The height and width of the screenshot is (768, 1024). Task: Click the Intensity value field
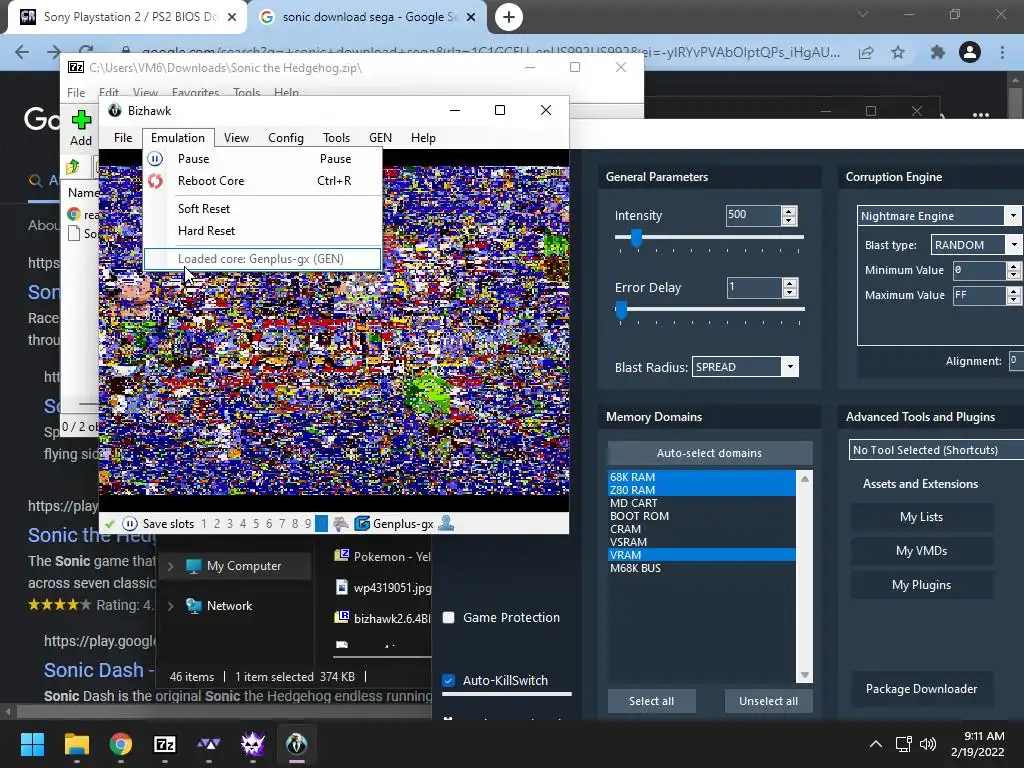753,215
